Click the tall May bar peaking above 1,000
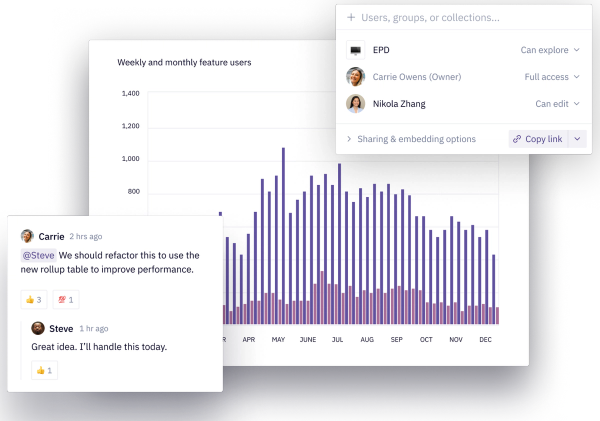Image resolution: width=600 pixels, height=421 pixels. pos(283,236)
